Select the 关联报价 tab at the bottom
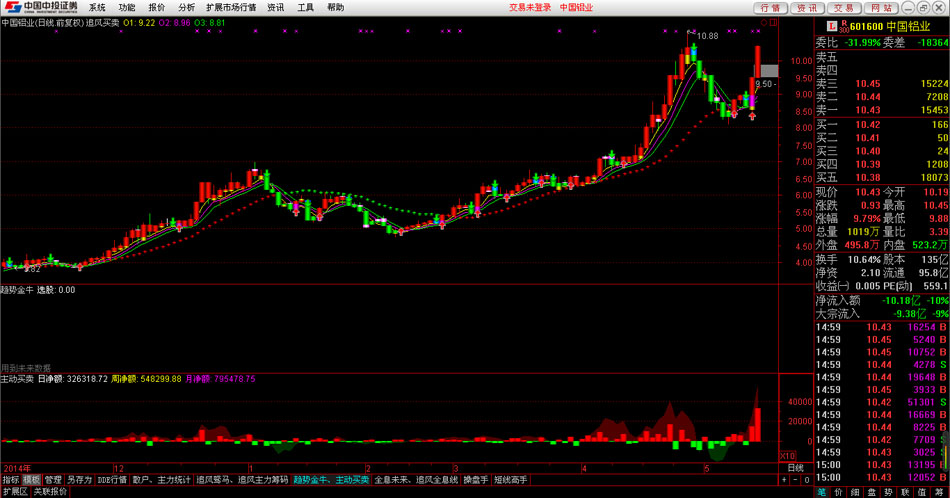Image resolution: width=950 pixels, height=498 pixels. [x=50, y=492]
